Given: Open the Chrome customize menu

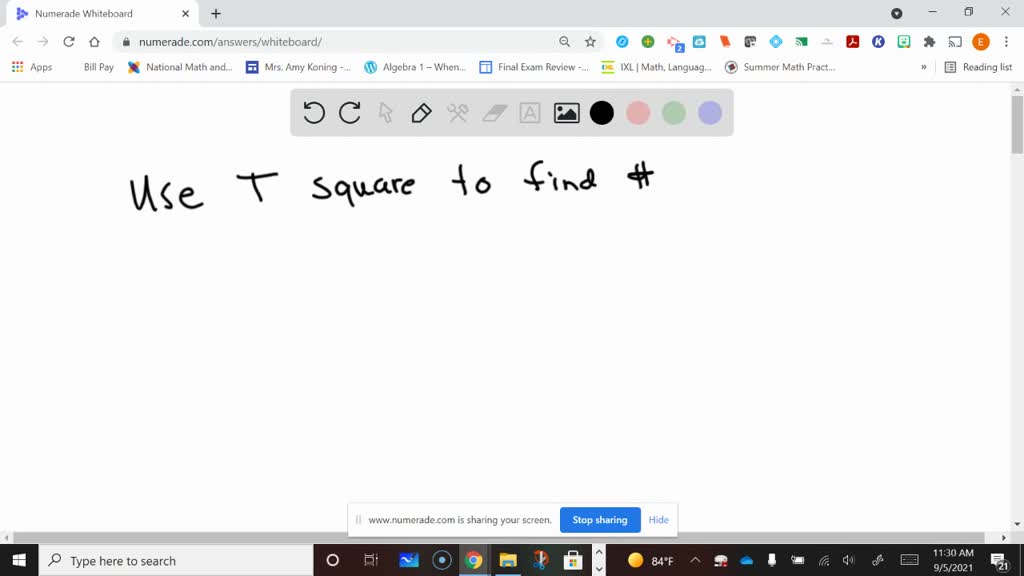Looking at the screenshot, I should point(1005,42).
